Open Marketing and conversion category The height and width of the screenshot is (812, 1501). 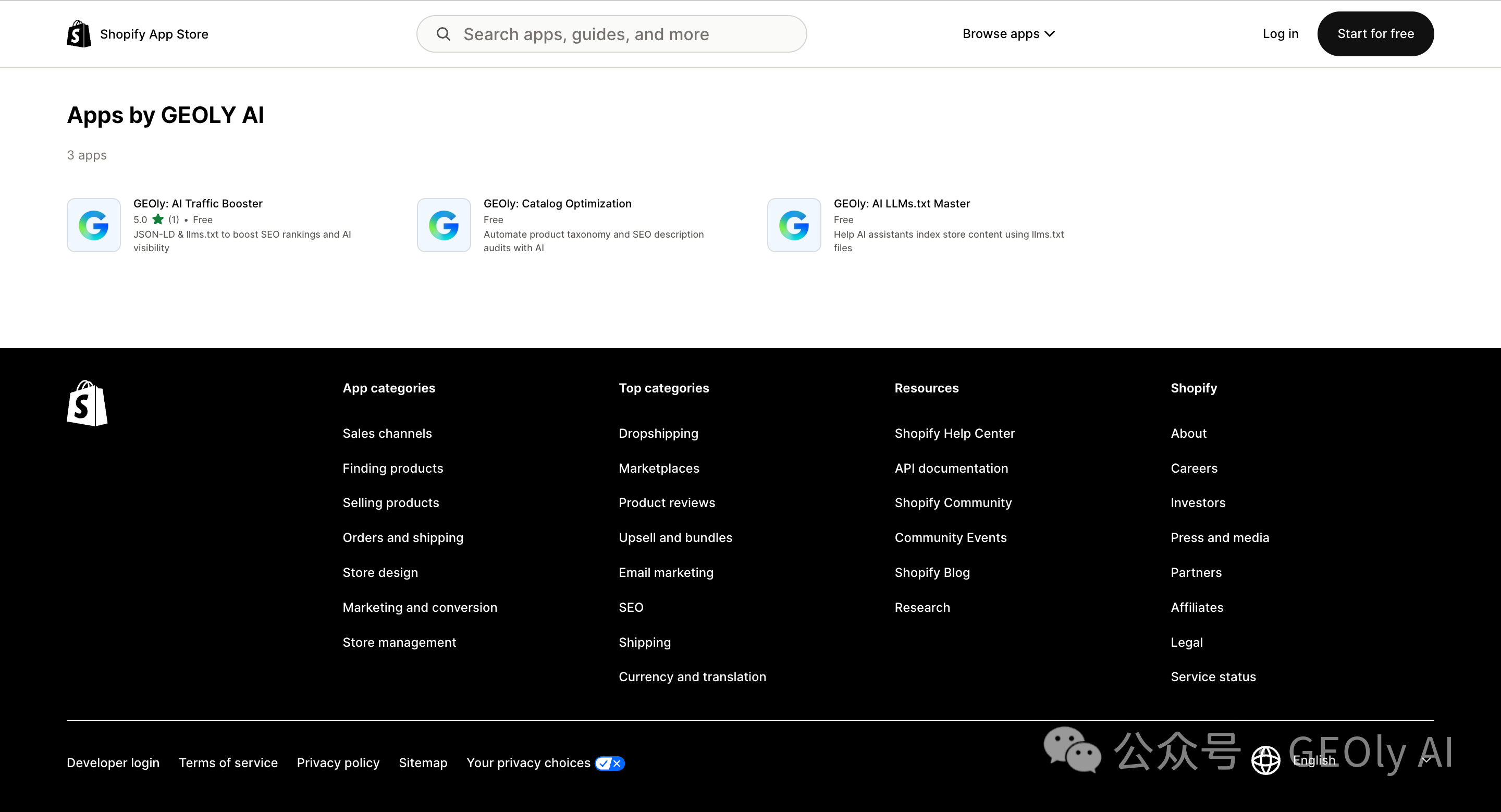click(x=420, y=608)
